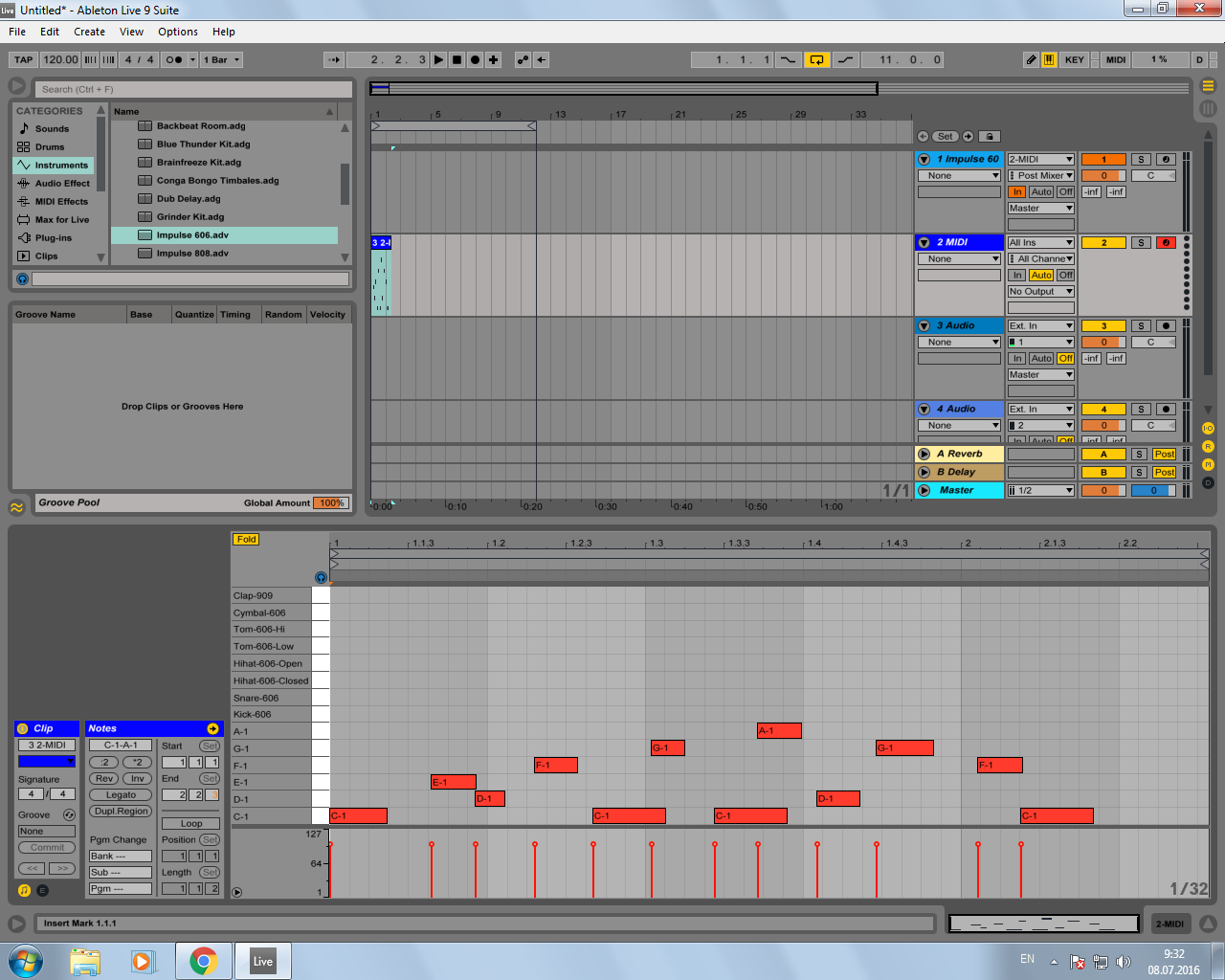Image resolution: width=1225 pixels, height=980 pixels.
Task: Click the browser Preview headphone icon
Action: coord(22,278)
